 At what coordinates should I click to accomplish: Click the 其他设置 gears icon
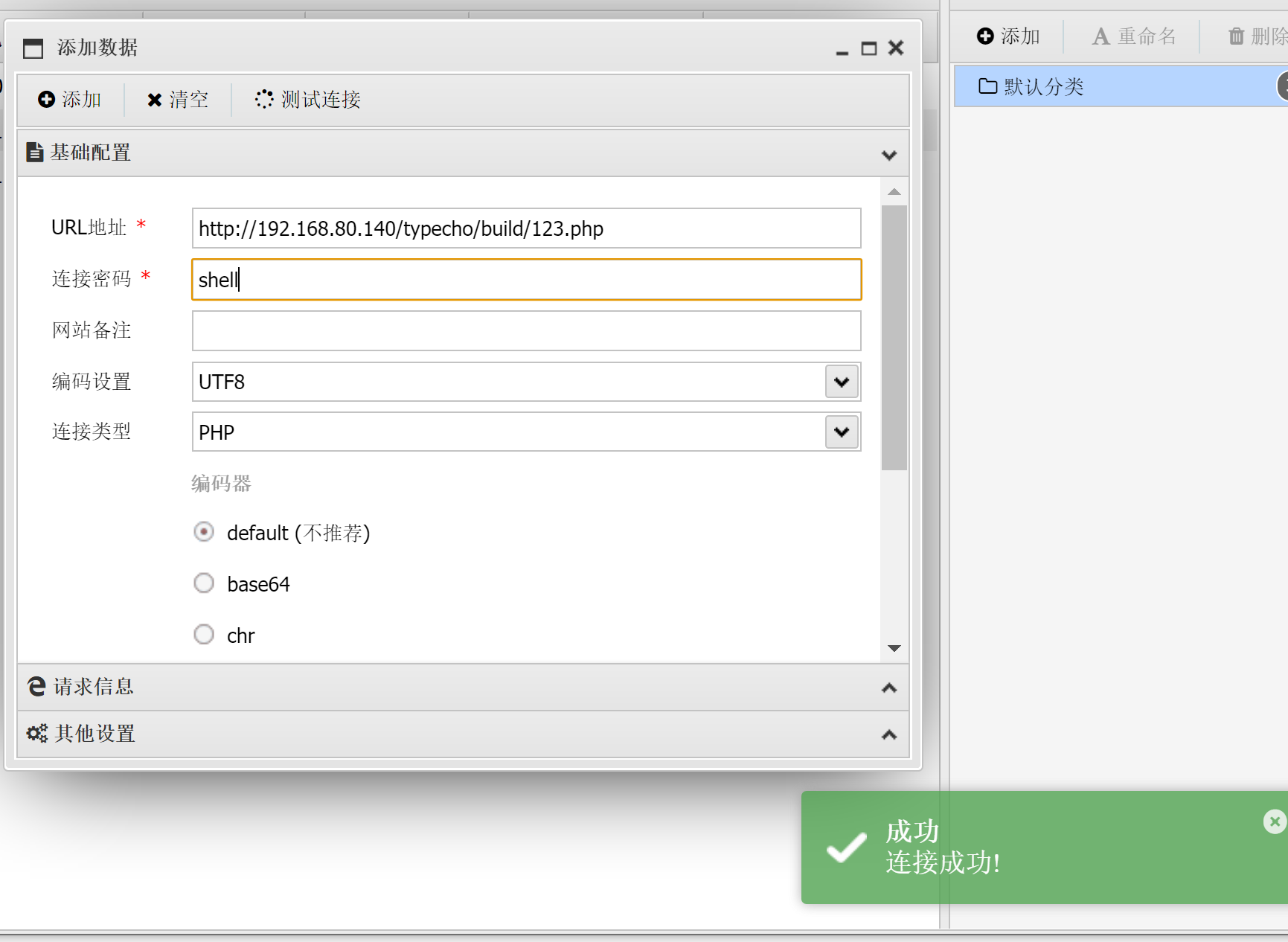click(37, 734)
